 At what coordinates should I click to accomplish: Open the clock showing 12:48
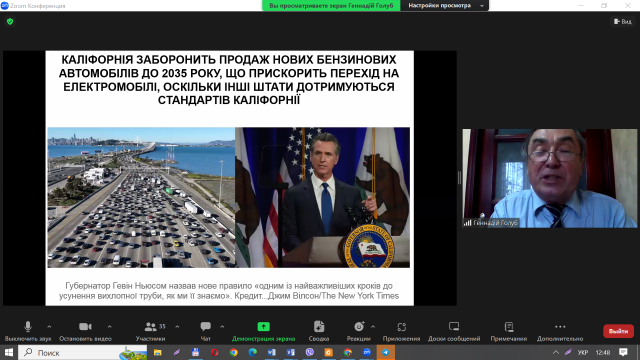[x=603, y=352]
